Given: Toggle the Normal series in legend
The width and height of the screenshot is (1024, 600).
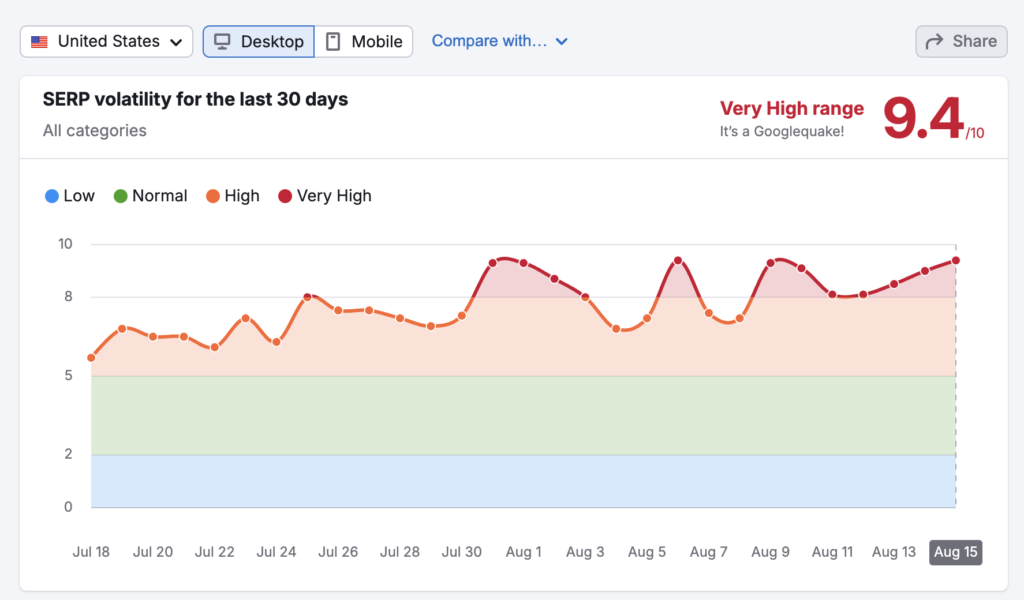Looking at the screenshot, I should (150, 196).
